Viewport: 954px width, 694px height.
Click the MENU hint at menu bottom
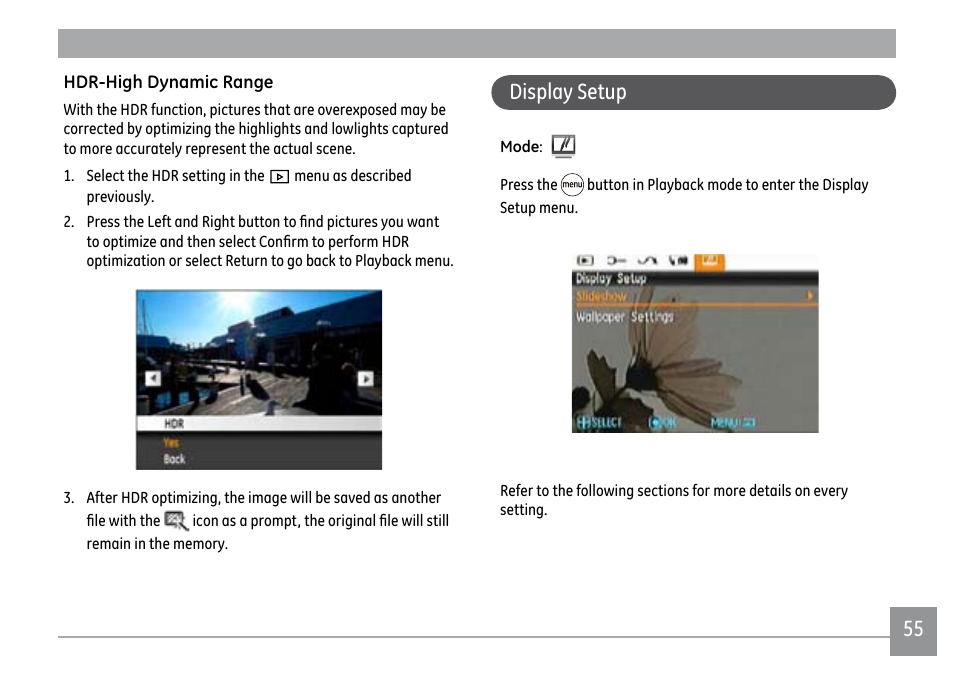tap(732, 422)
